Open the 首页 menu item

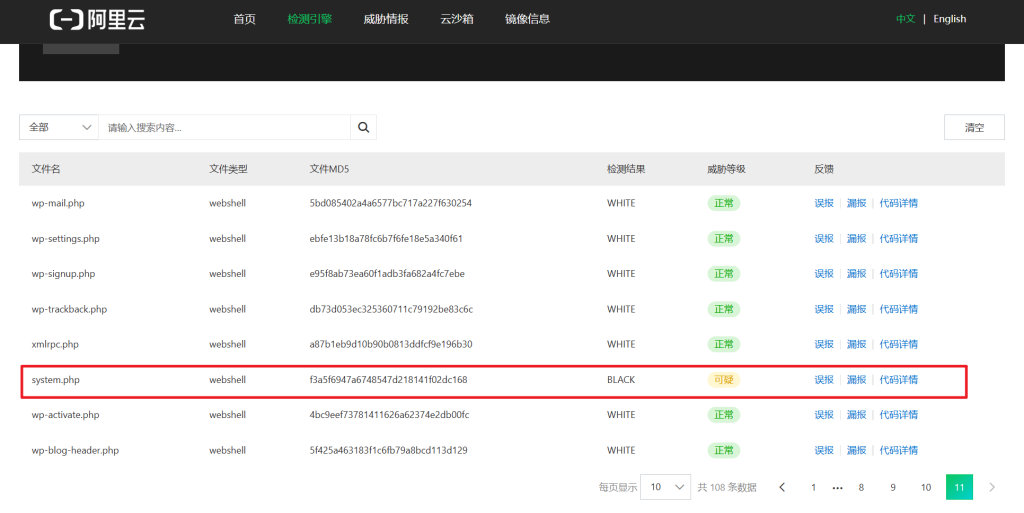pyautogui.click(x=244, y=19)
